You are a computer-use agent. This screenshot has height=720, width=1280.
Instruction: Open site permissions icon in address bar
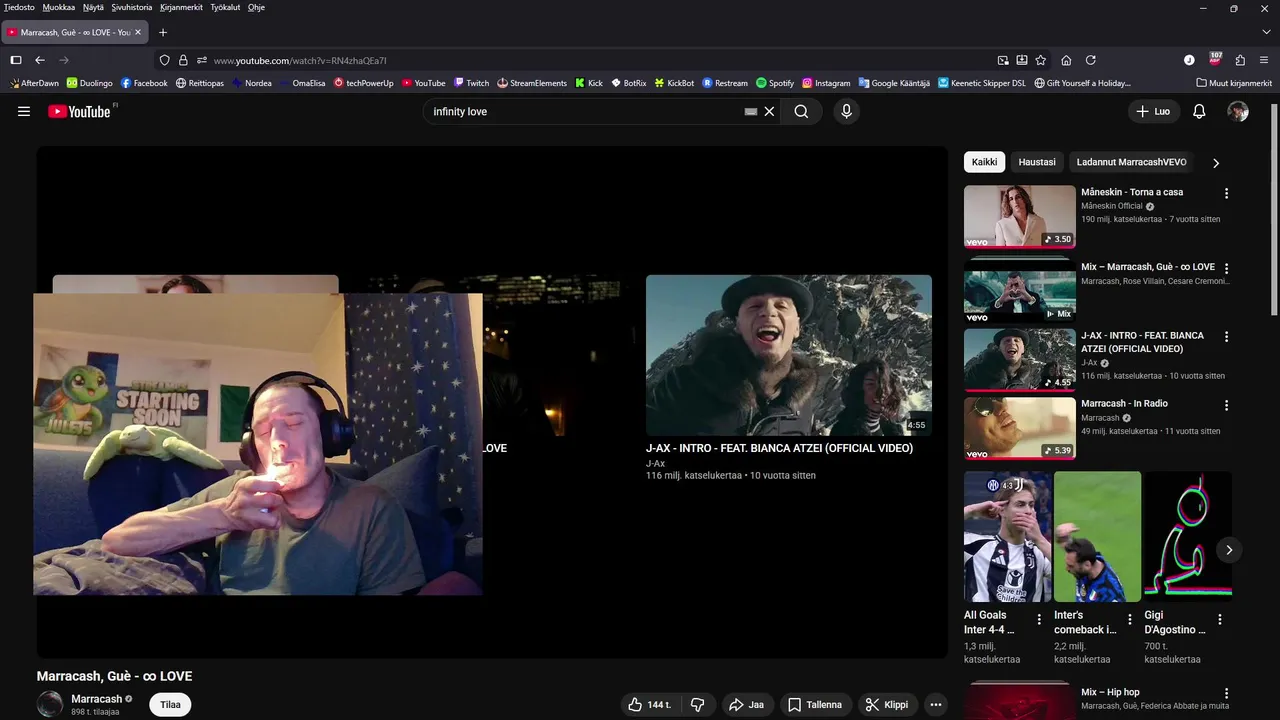[x=201, y=60]
